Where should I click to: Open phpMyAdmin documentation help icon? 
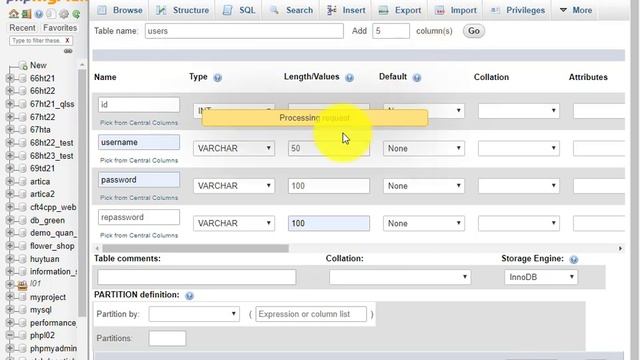39,14
